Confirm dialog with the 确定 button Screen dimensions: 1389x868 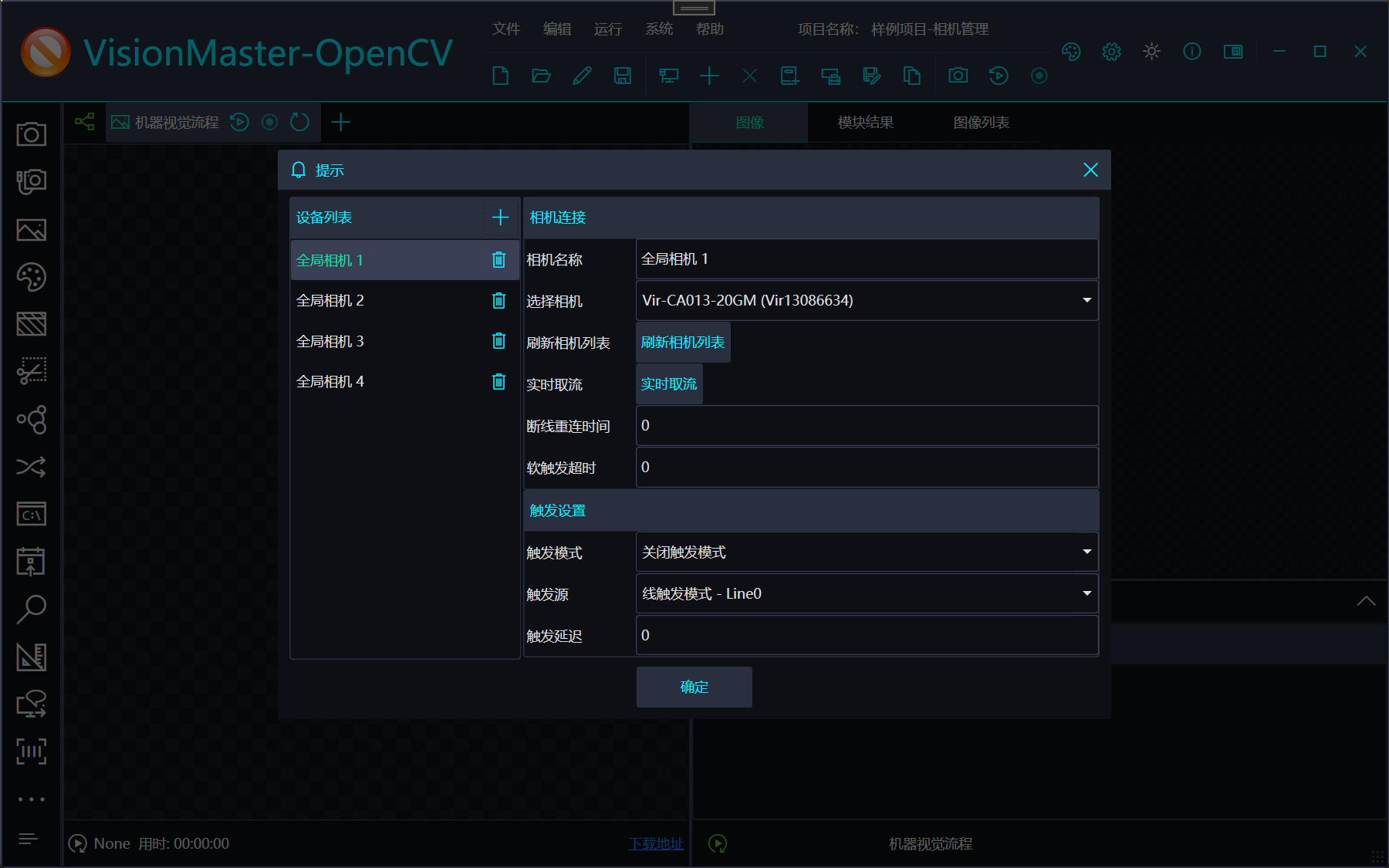[694, 687]
